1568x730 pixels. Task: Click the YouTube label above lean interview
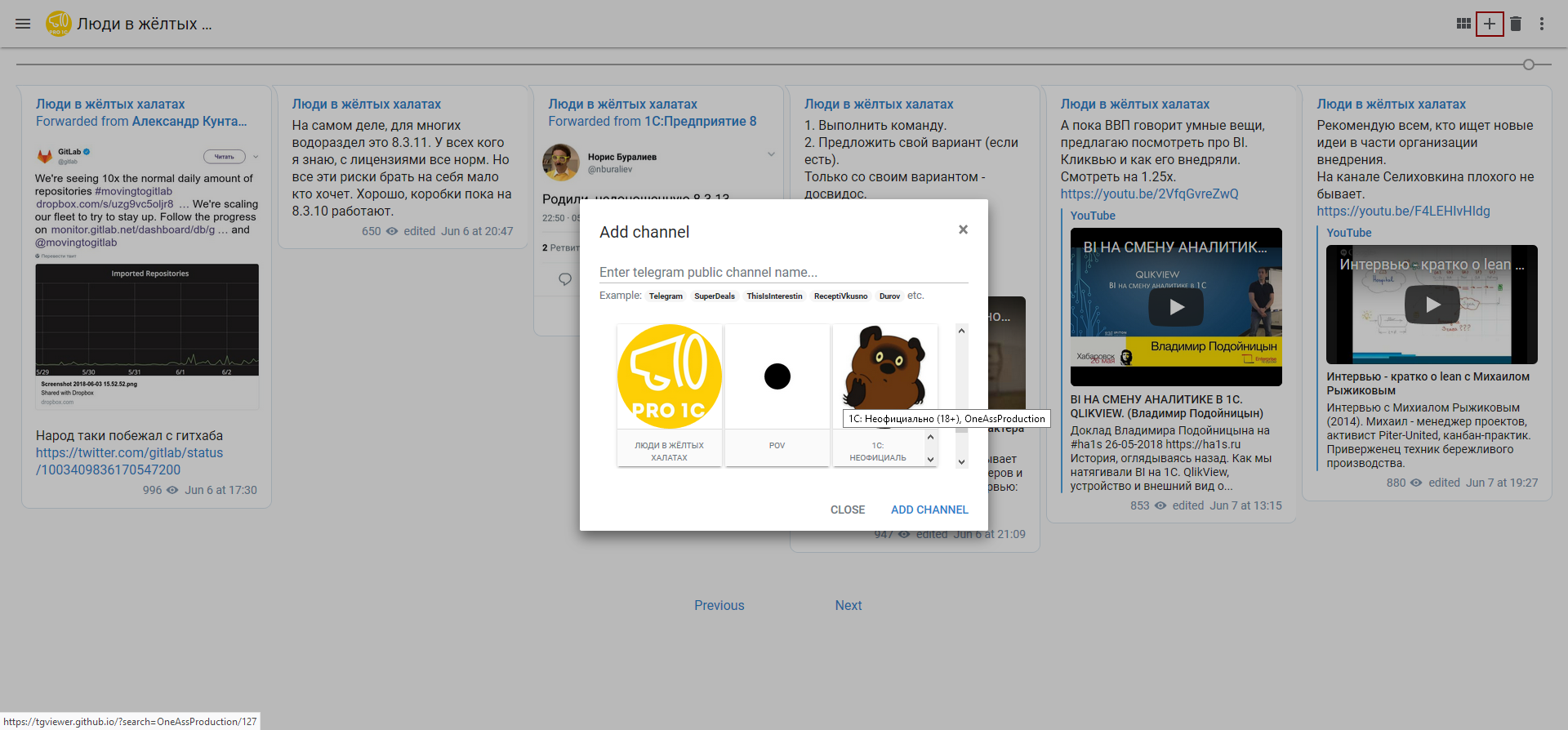tap(1349, 233)
